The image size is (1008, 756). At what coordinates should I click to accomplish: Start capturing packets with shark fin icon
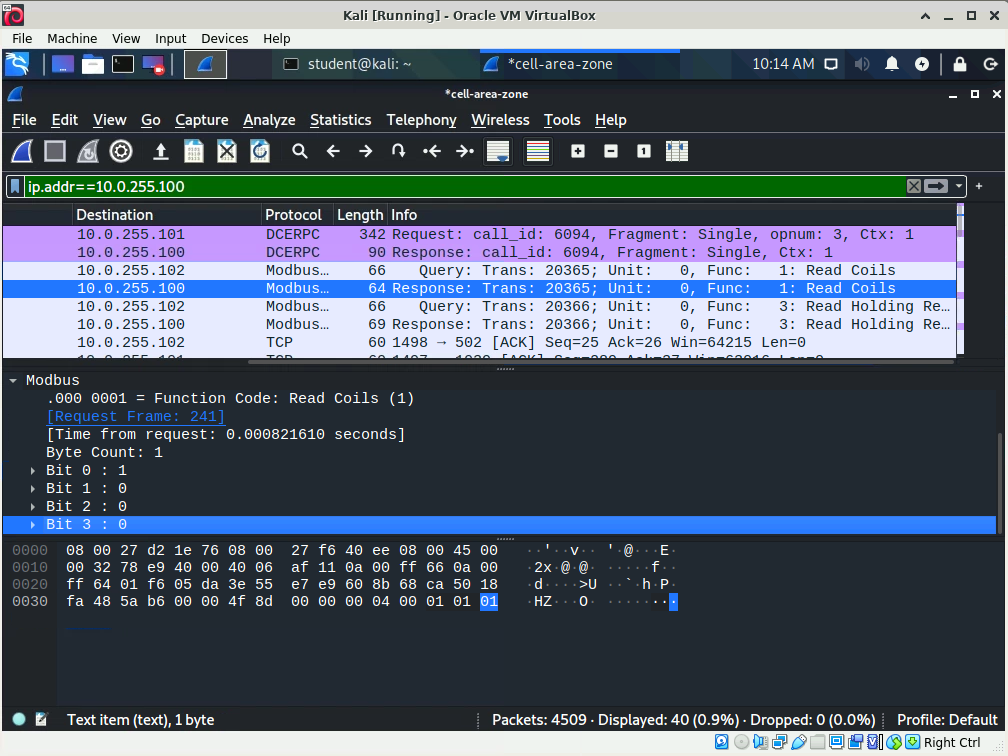[22, 152]
